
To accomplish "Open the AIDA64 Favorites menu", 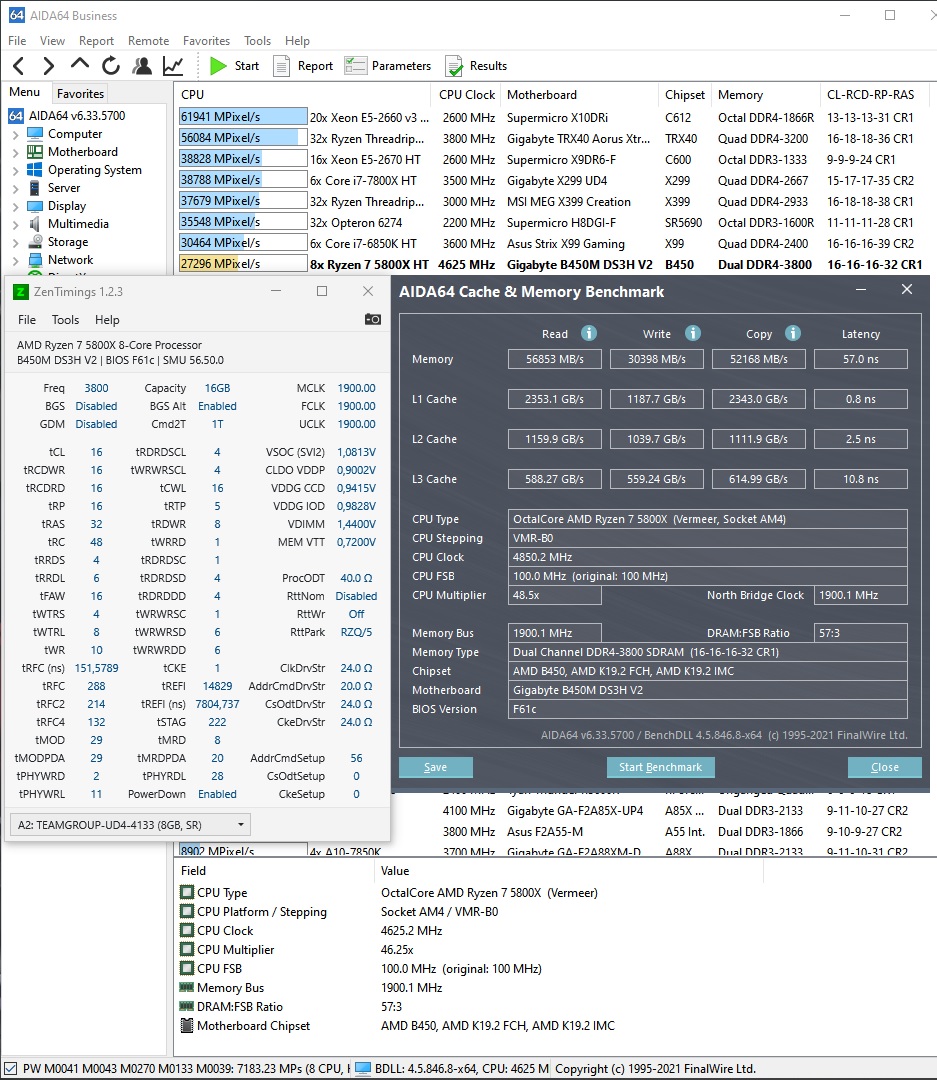I will click(206, 41).
